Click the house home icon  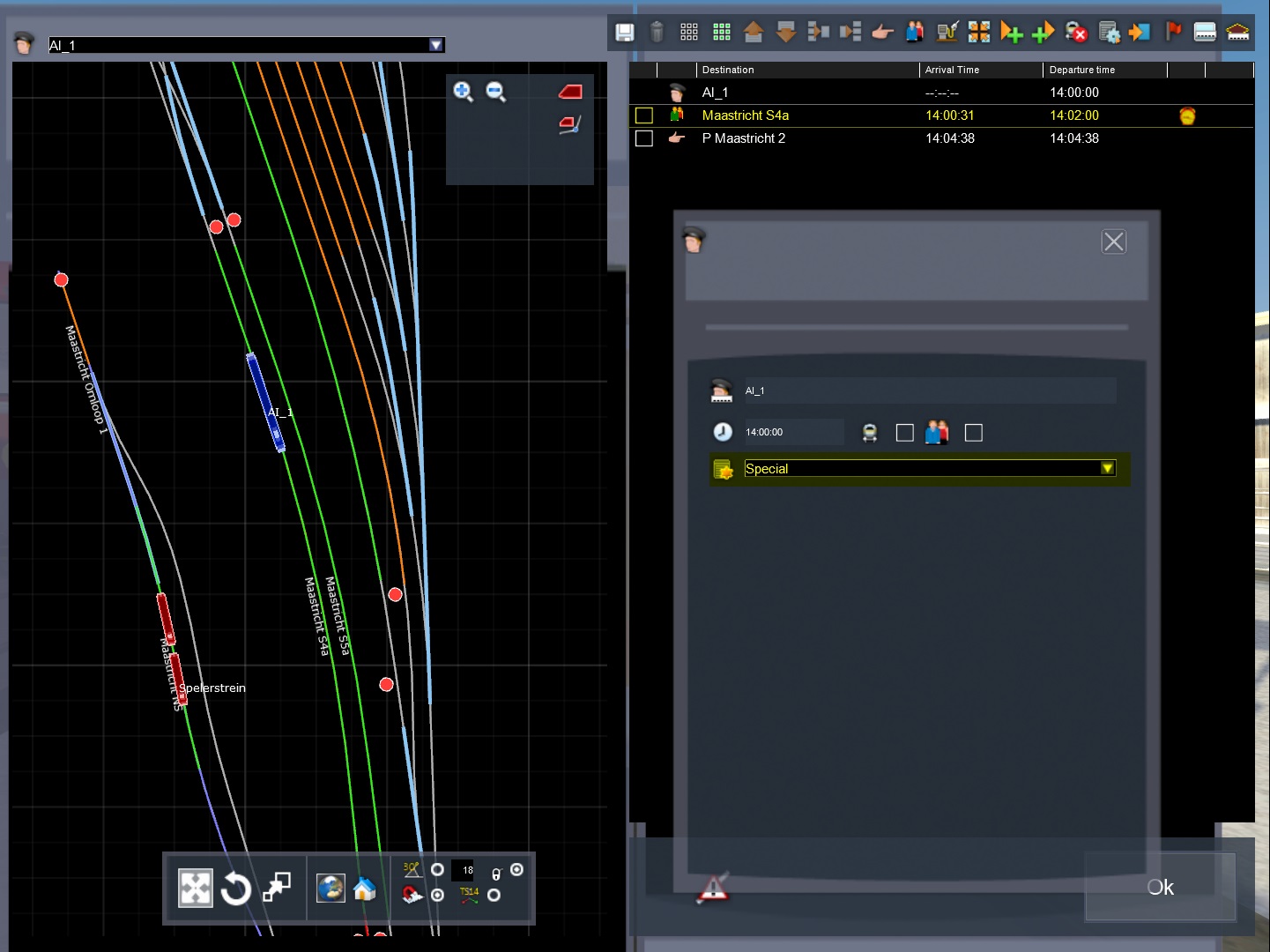pyautogui.click(x=364, y=889)
